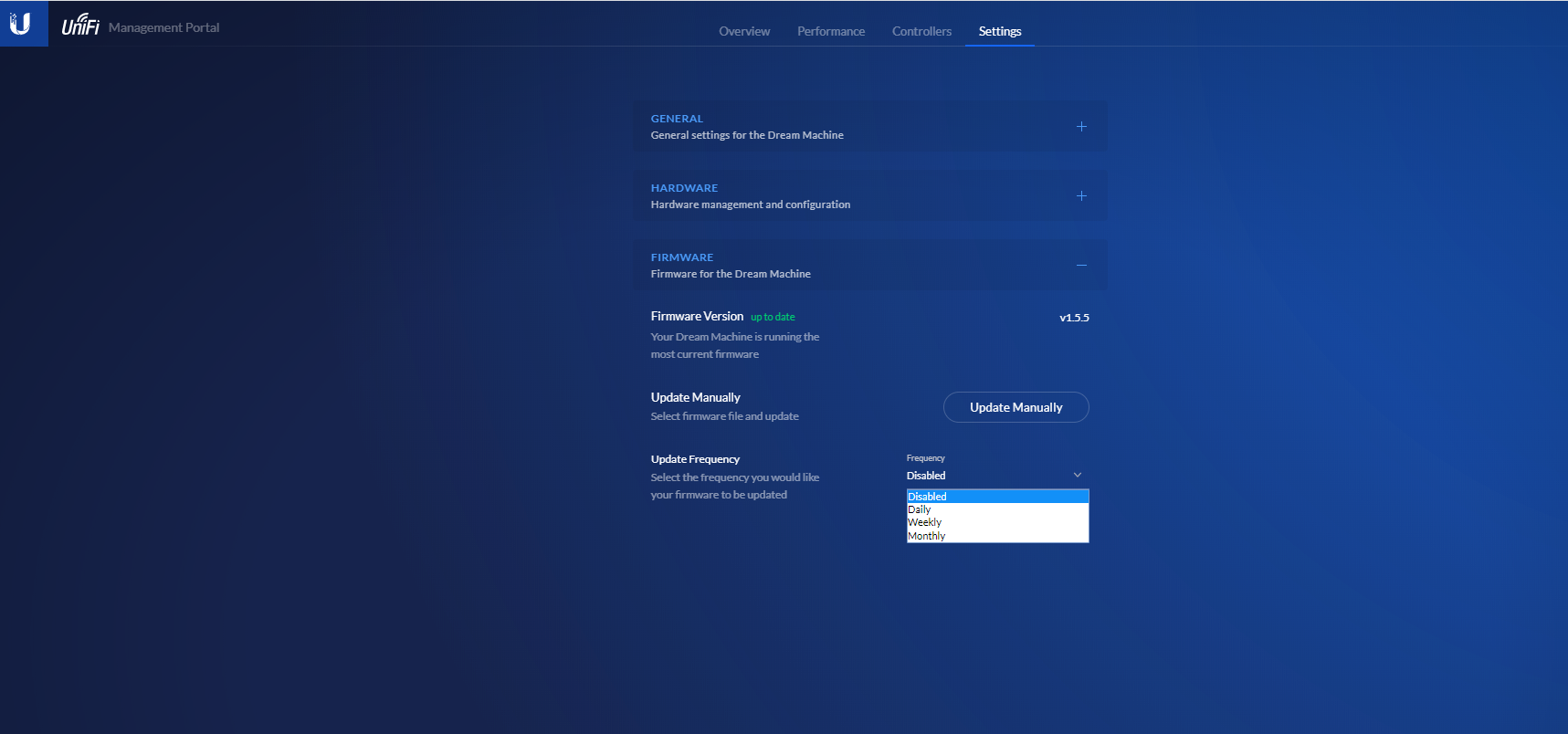The width and height of the screenshot is (1568, 734).
Task: Click the Frequency dropdown chevron arrow
Action: point(1078,476)
